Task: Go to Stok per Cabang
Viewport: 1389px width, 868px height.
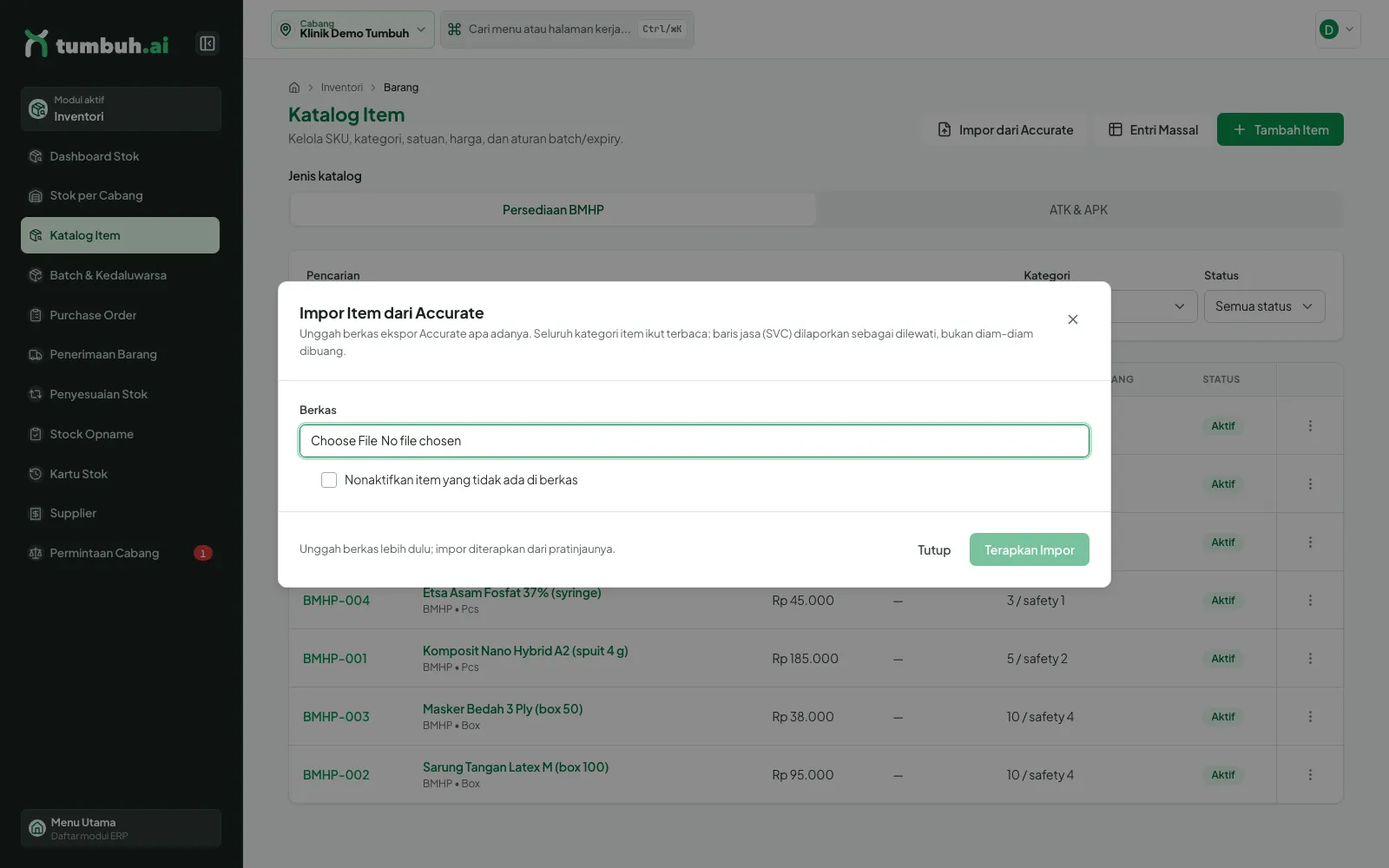Action: tap(120, 196)
